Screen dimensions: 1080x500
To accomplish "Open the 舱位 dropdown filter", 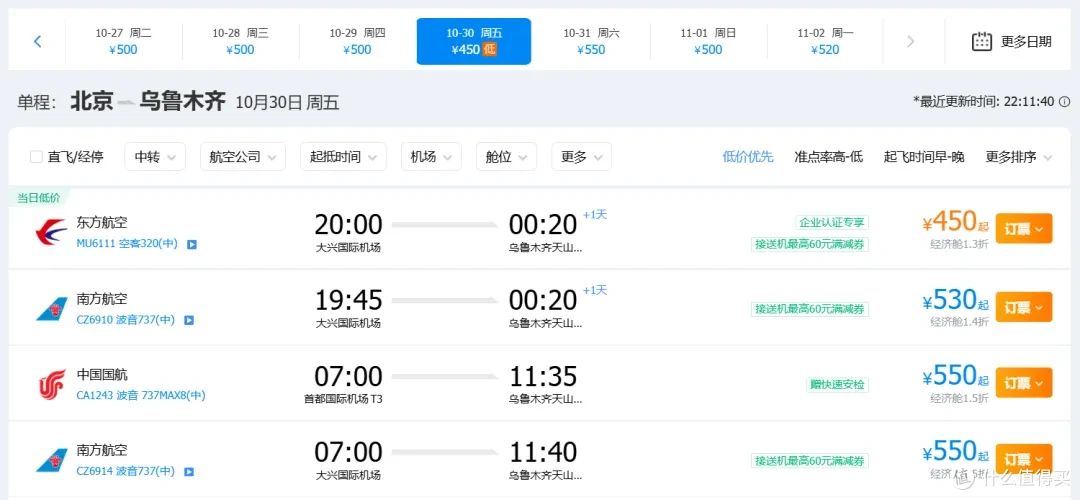I will pyautogui.click(x=506, y=157).
